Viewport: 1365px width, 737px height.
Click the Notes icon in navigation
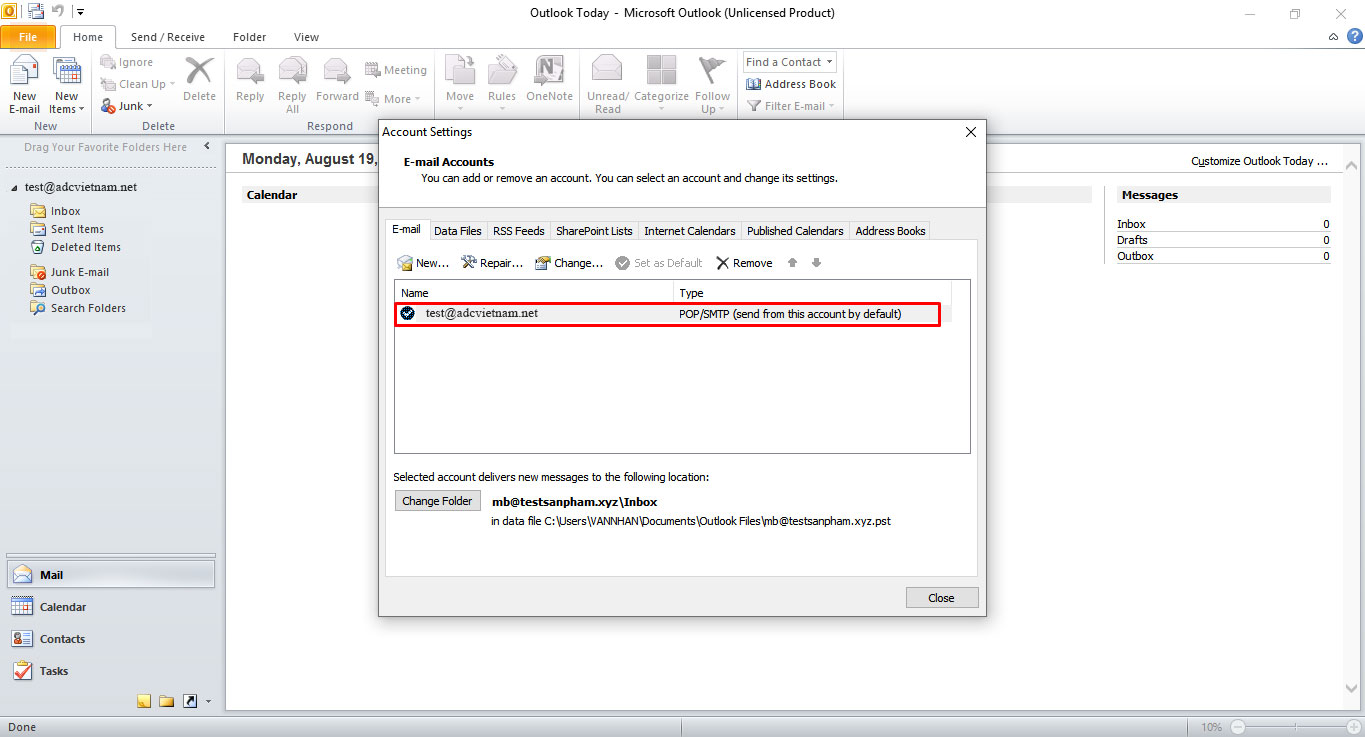pos(144,701)
